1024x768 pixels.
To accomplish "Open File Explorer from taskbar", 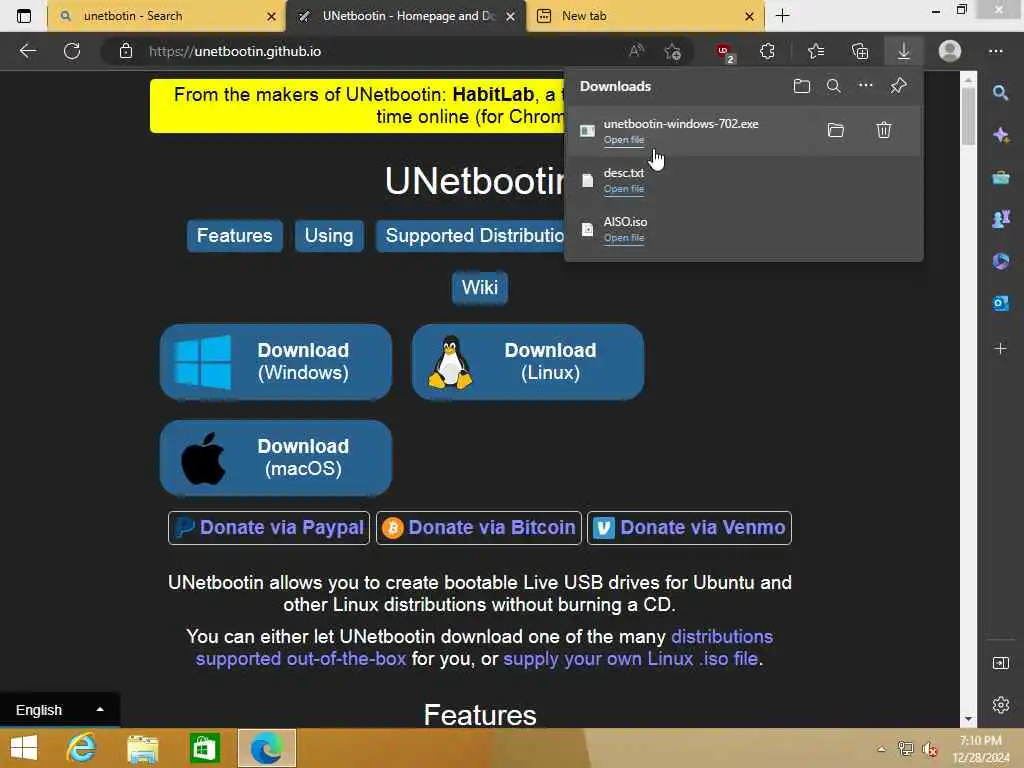I will (143, 748).
